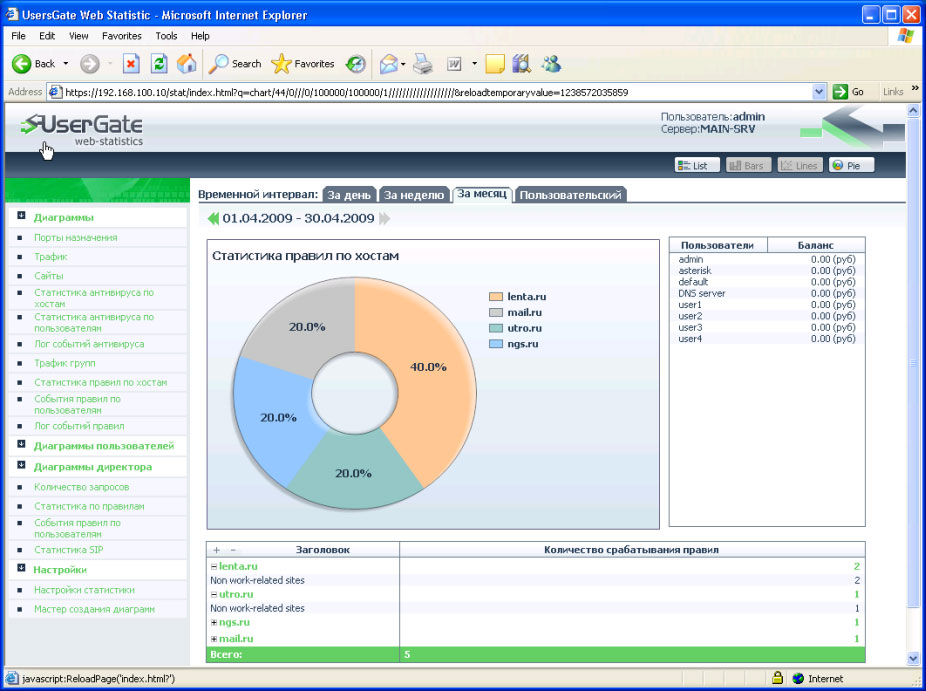The image size is (926, 691).
Task: Collapse the Диаграммы sidebar section
Action: (x=20, y=217)
